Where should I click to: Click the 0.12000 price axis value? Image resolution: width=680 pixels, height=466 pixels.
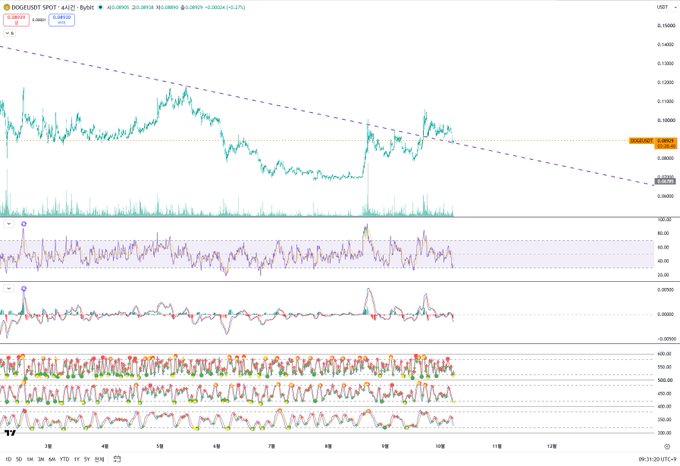[666, 82]
